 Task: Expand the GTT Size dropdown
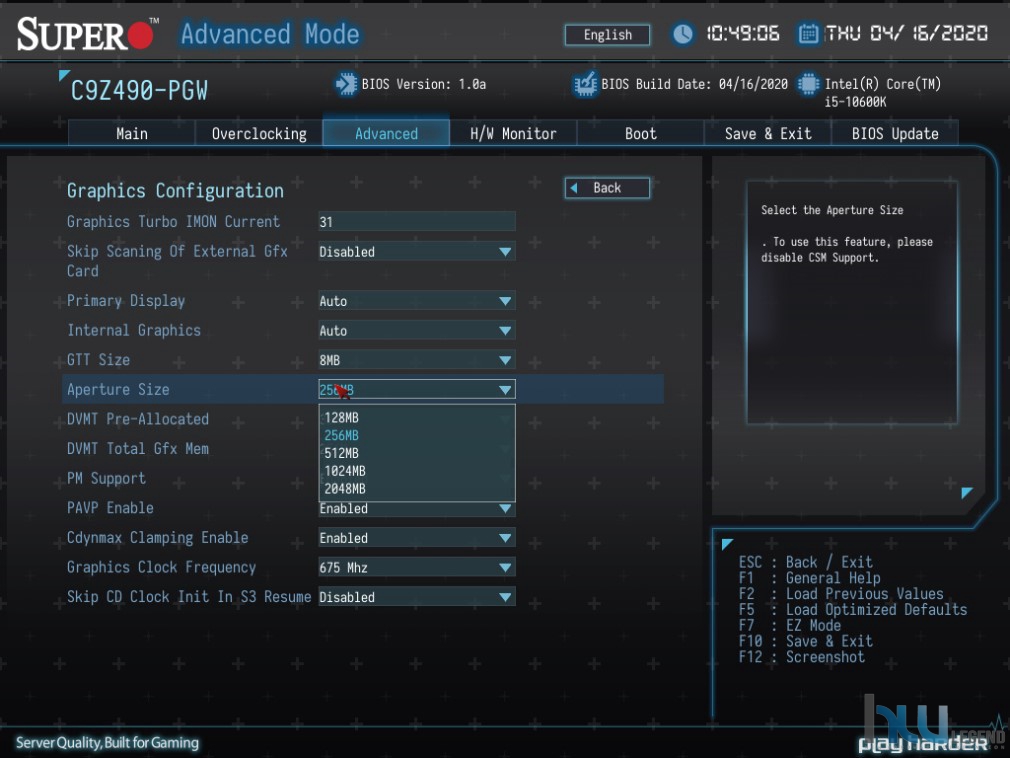[417, 360]
